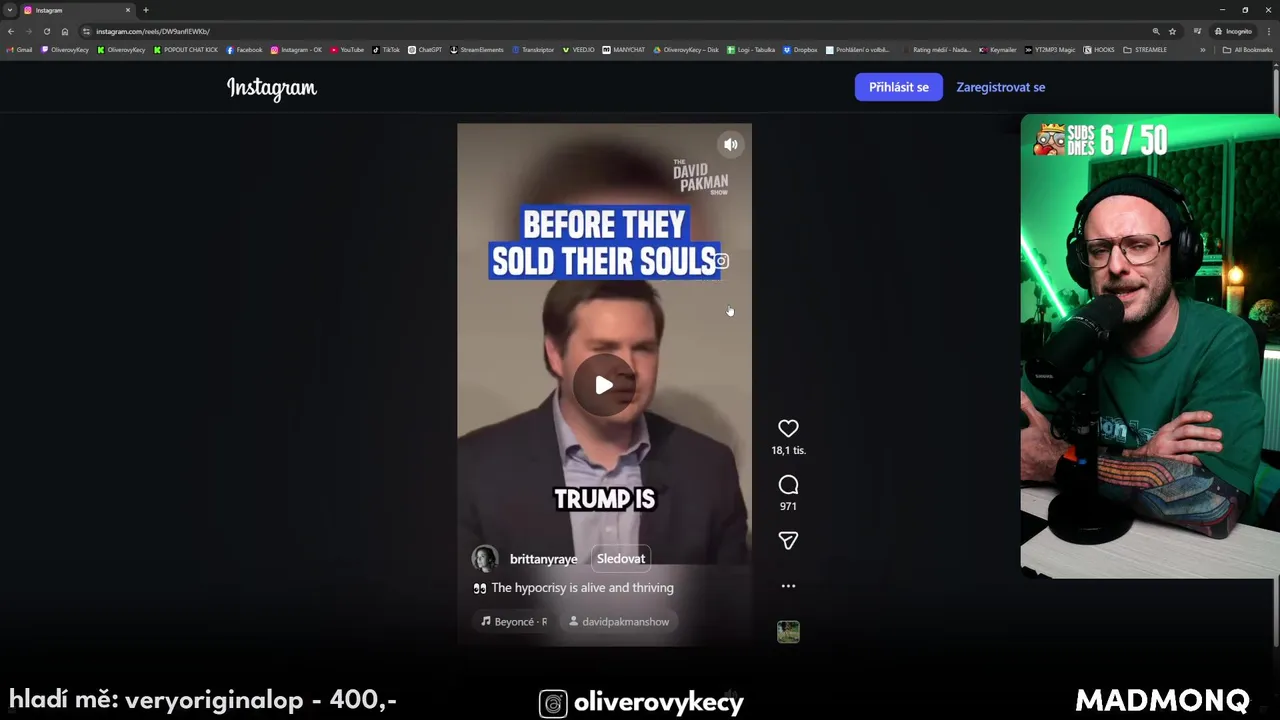
Task: Open the All Bookmarks folder
Action: (x=1248, y=49)
